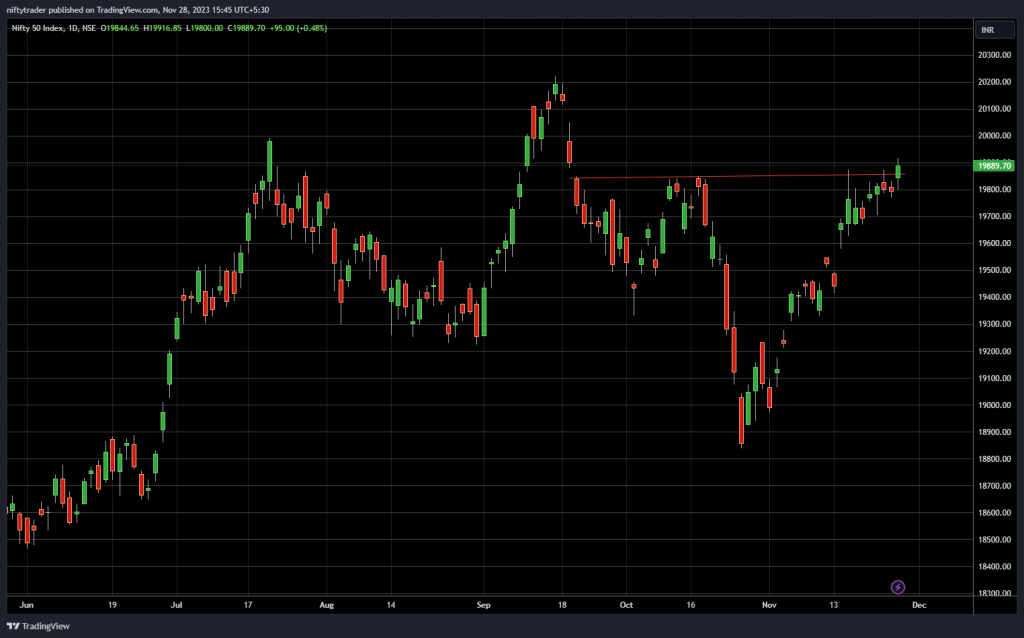Click the 19300.00 price axis label
Image resolution: width=1024 pixels, height=638 pixels.
(x=994, y=324)
